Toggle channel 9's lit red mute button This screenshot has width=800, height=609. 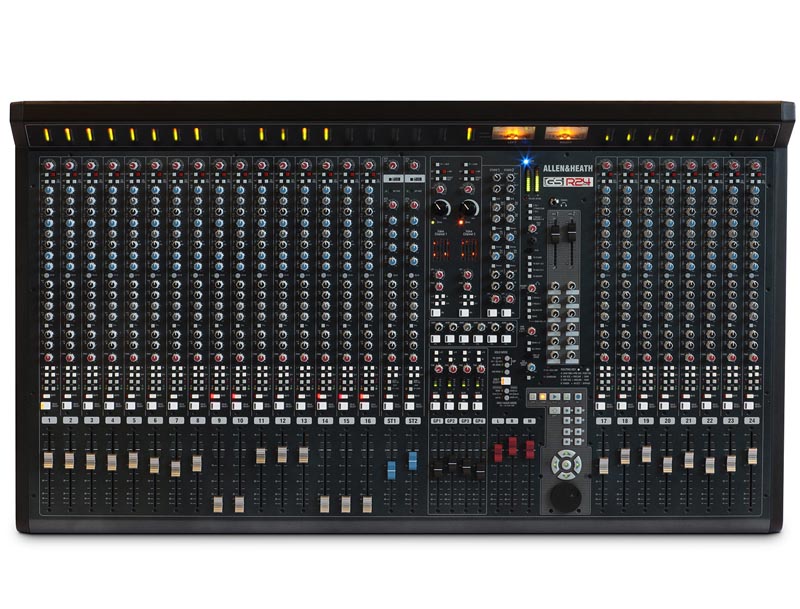point(214,396)
